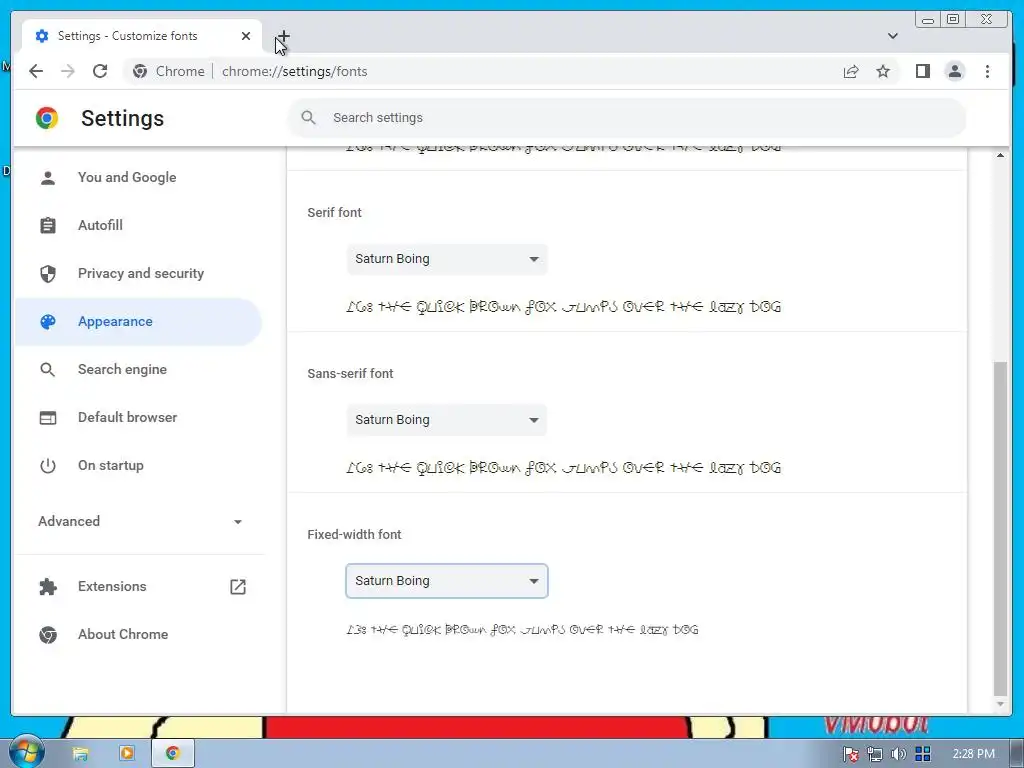Click the search magnifier icon in settings
This screenshot has width=1024, height=768.
tap(308, 118)
